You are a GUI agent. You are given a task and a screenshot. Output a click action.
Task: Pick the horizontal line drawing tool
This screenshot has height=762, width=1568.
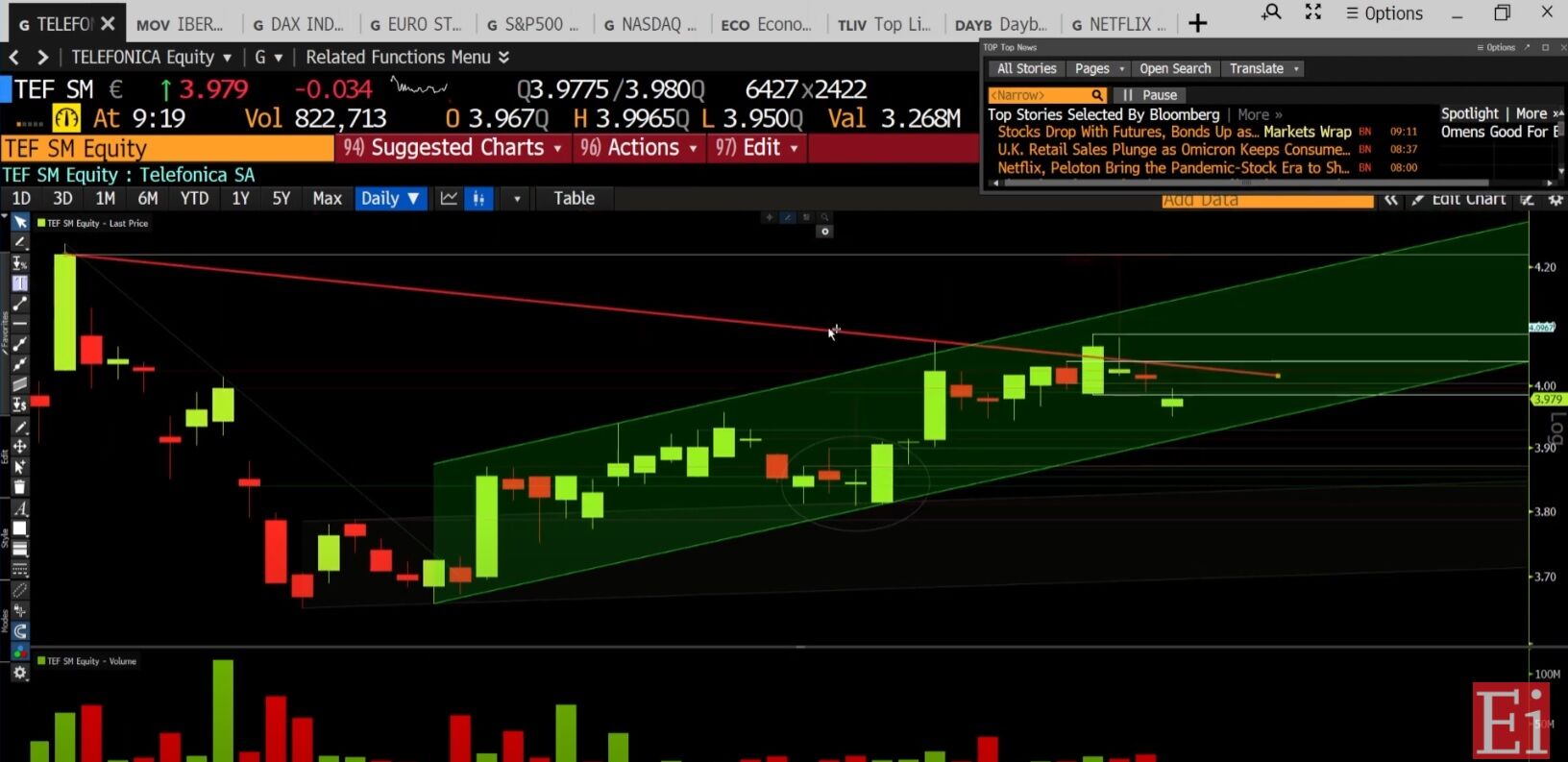pyautogui.click(x=19, y=324)
